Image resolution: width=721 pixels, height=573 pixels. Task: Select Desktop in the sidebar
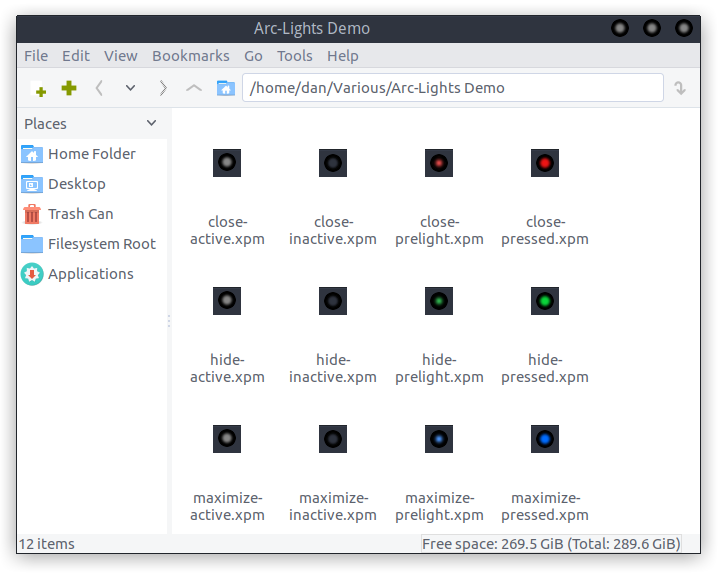(93, 184)
